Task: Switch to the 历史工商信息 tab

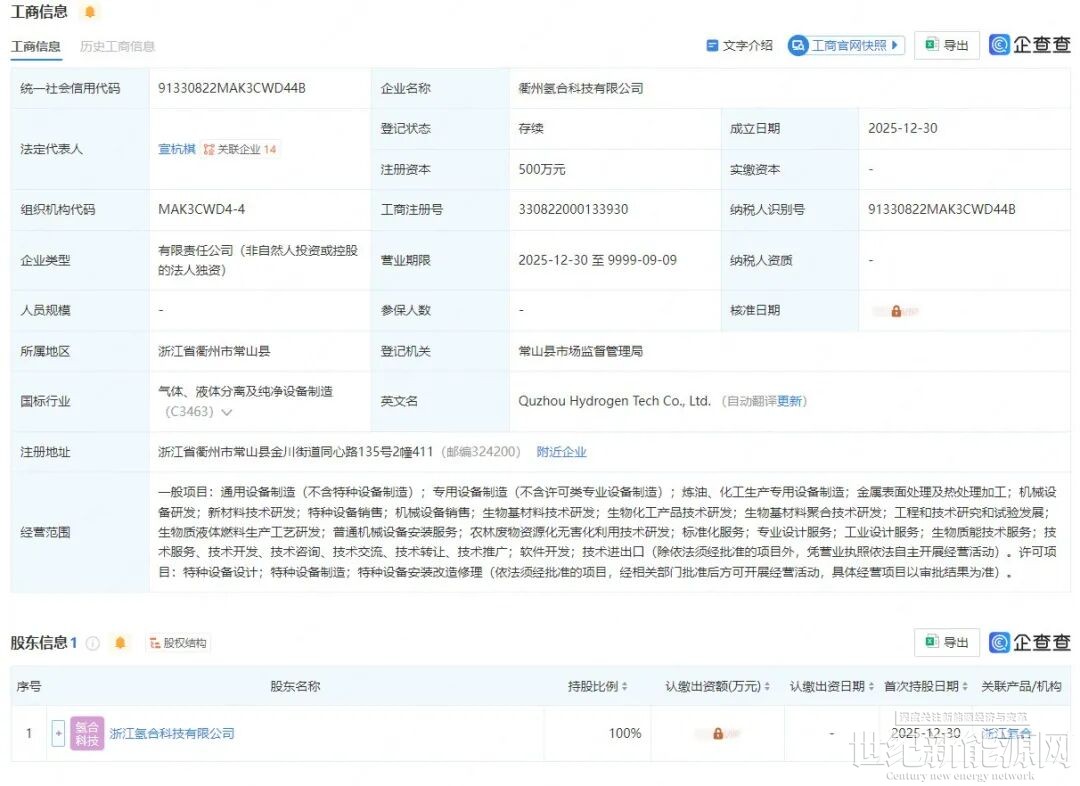Action: tap(117, 46)
